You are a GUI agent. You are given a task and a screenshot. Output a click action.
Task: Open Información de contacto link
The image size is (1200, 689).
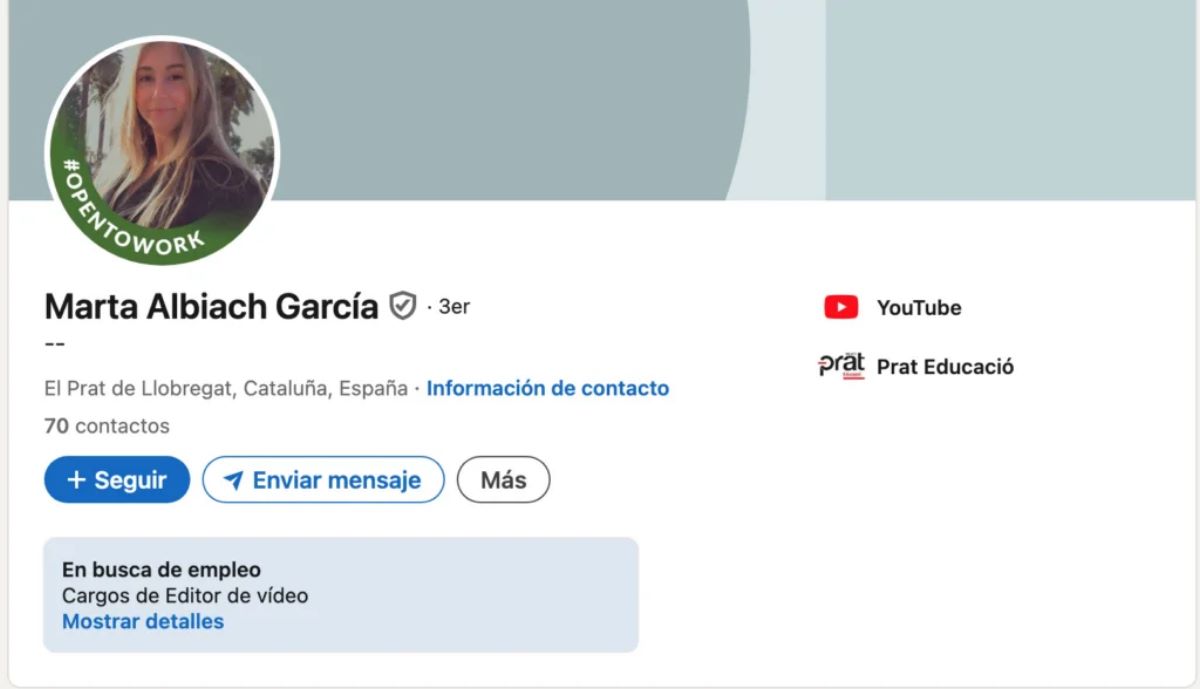coord(548,388)
